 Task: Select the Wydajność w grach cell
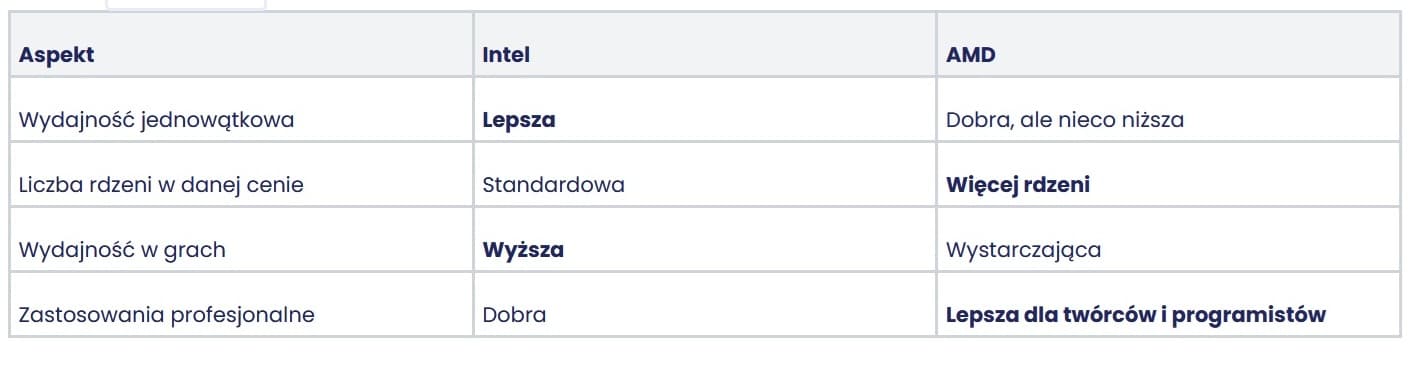coord(240,250)
